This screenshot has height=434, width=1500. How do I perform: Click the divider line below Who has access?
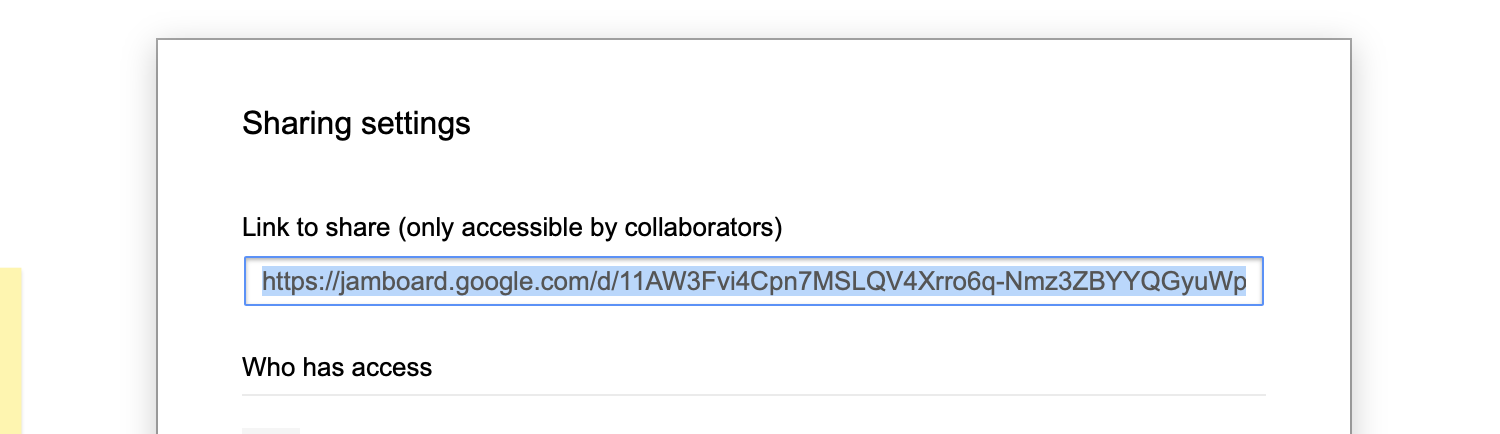[x=754, y=395]
